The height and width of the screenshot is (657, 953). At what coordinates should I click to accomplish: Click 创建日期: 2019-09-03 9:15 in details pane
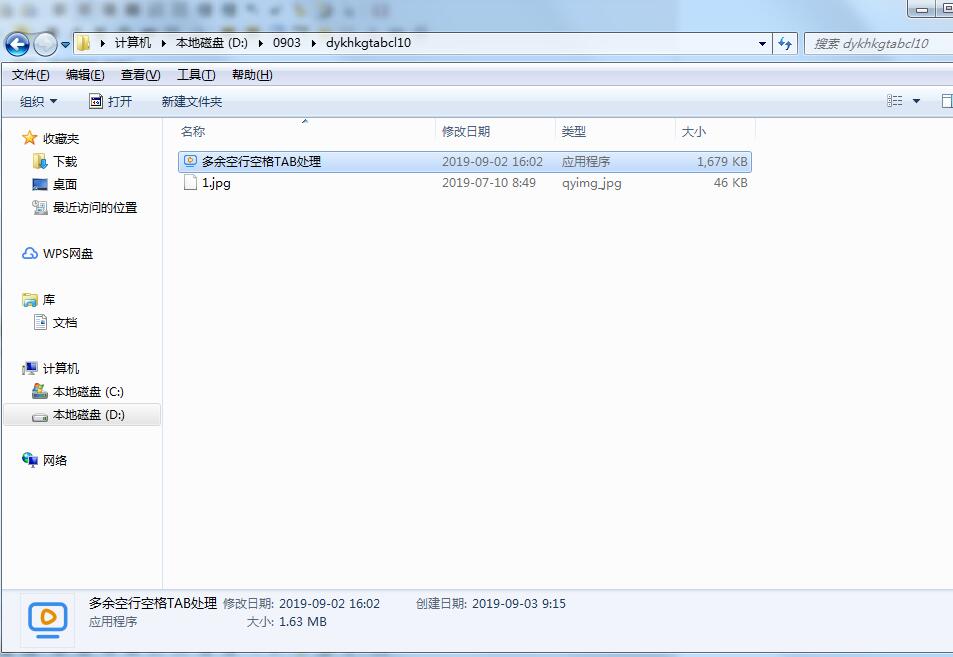[x=491, y=604]
